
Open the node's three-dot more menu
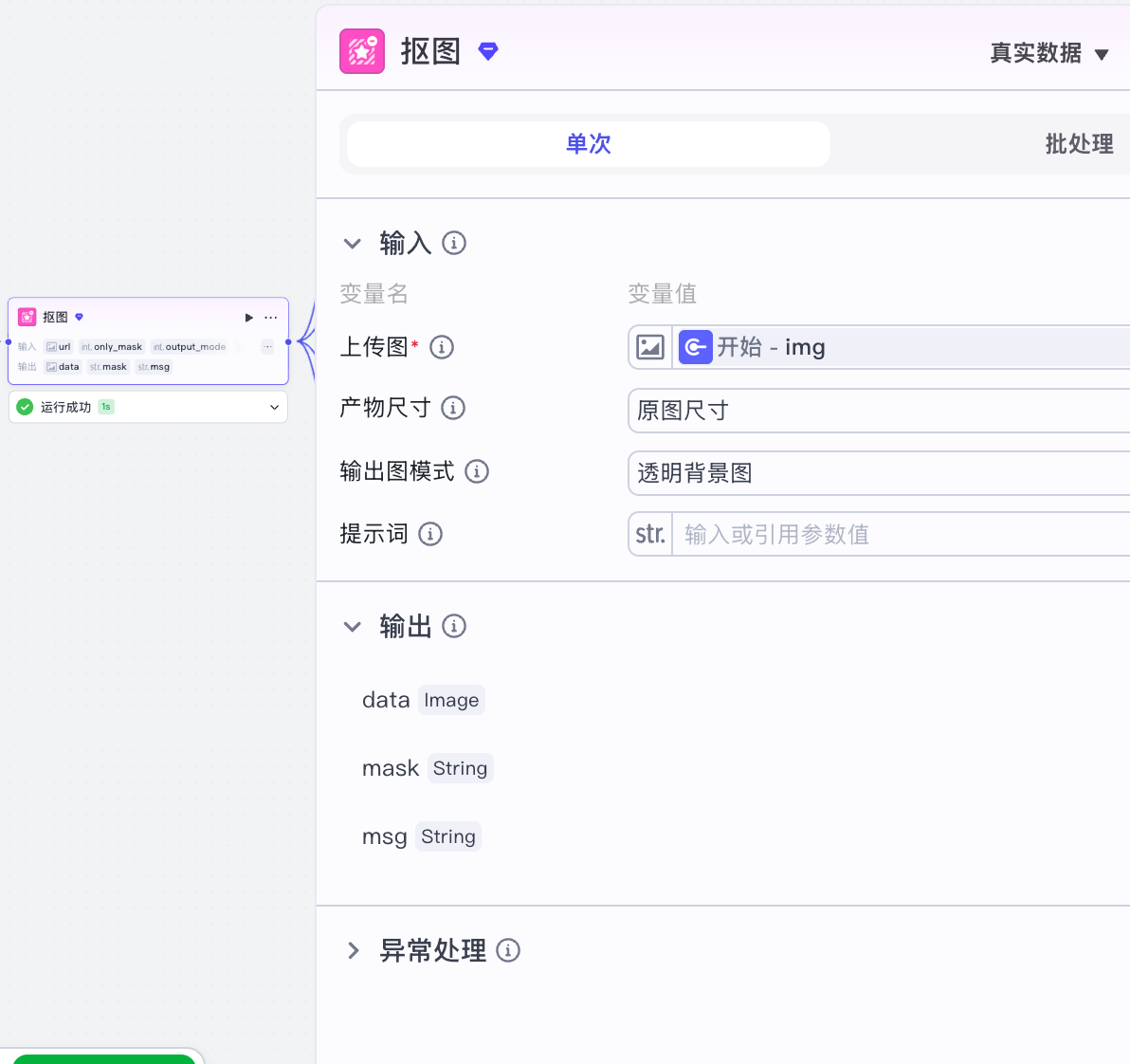(x=271, y=318)
